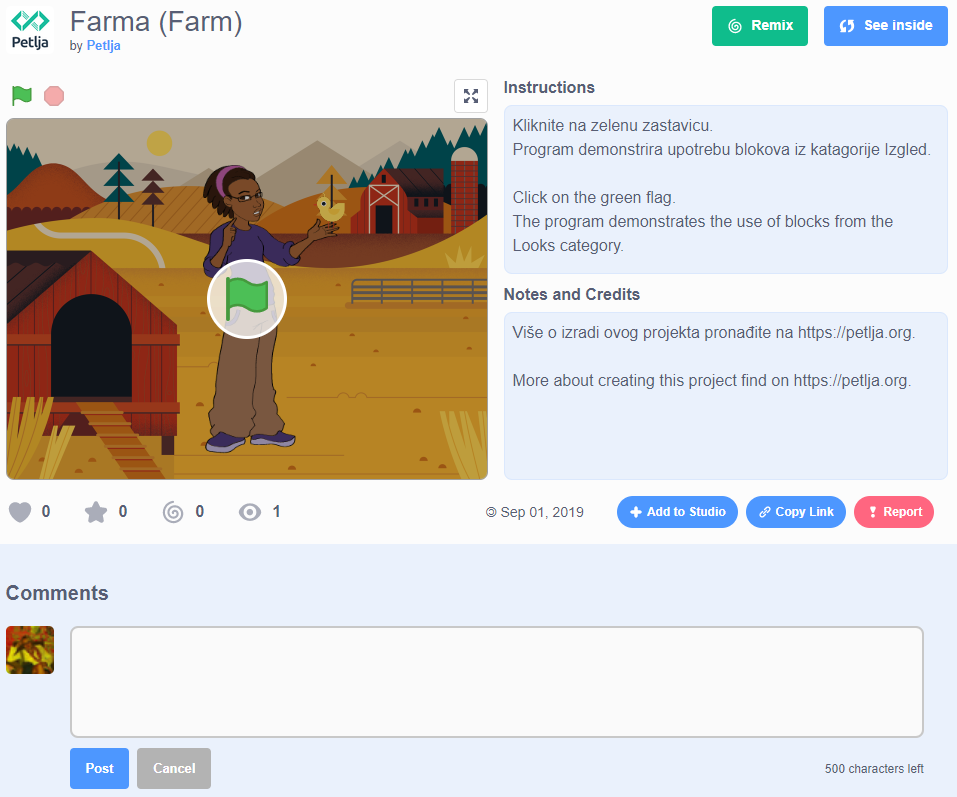Enter fullscreen mode for the stage

(x=471, y=96)
